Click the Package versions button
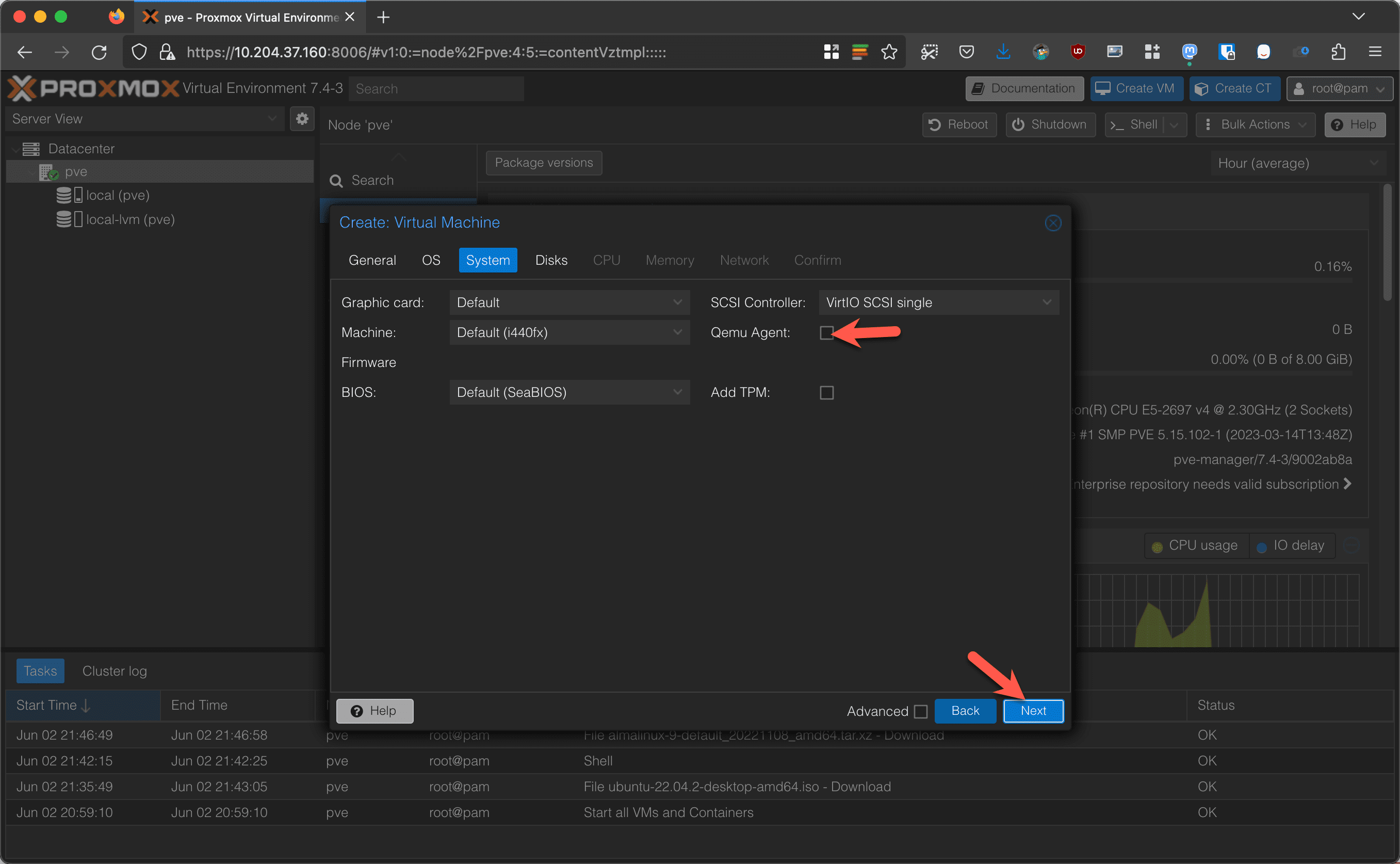This screenshot has width=1400, height=864. coord(544,163)
